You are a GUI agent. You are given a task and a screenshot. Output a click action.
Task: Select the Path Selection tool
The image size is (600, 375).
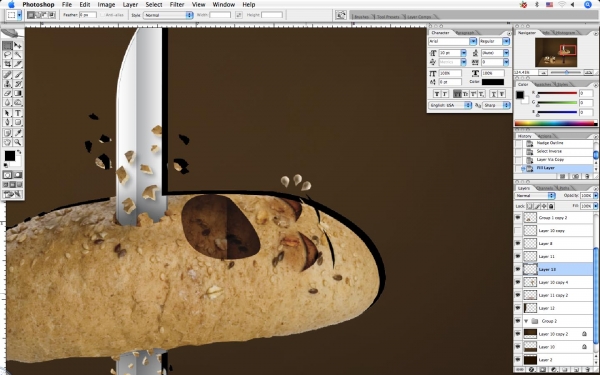pyautogui.click(x=7, y=113)
